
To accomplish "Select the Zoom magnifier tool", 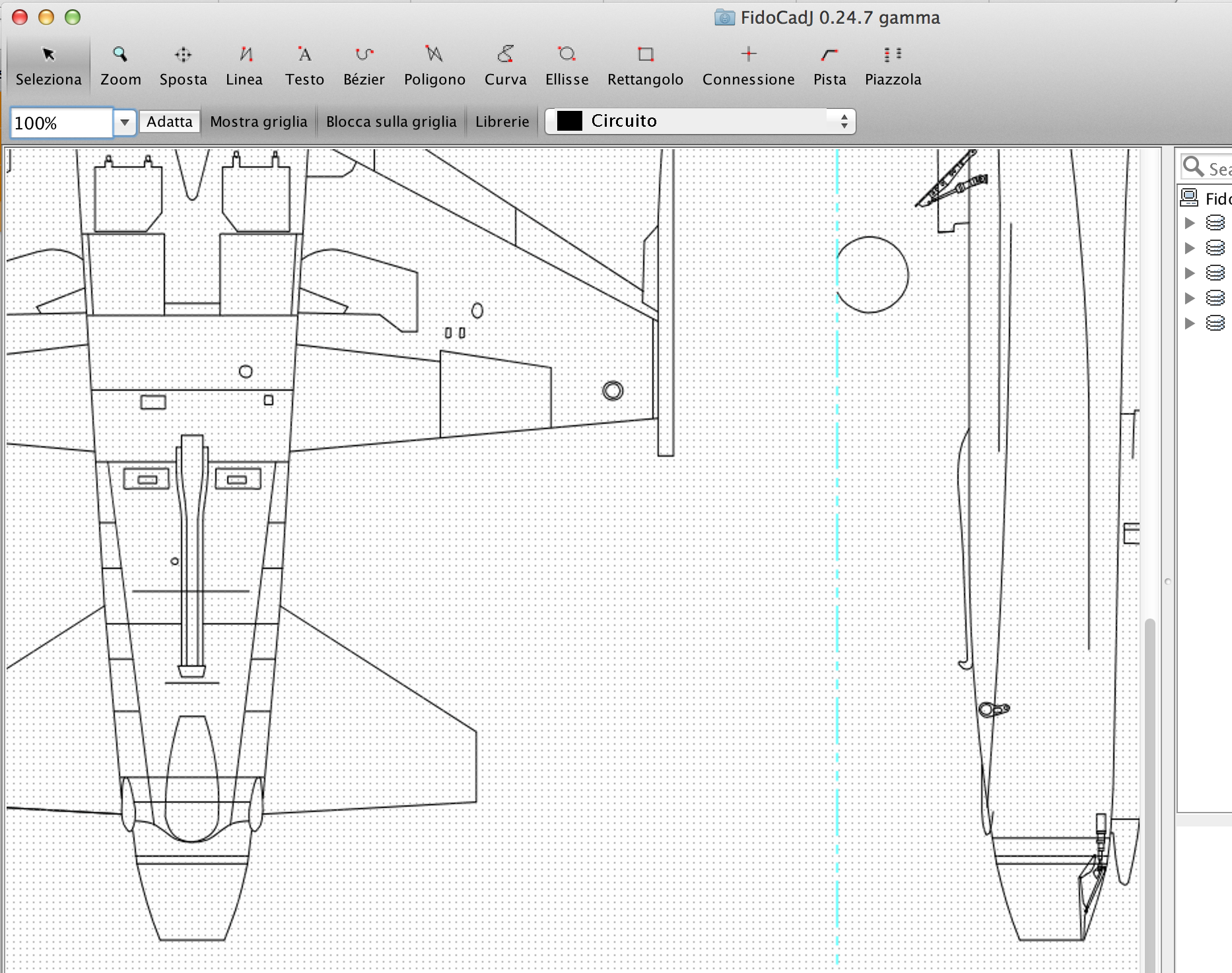I will (120, 65).
